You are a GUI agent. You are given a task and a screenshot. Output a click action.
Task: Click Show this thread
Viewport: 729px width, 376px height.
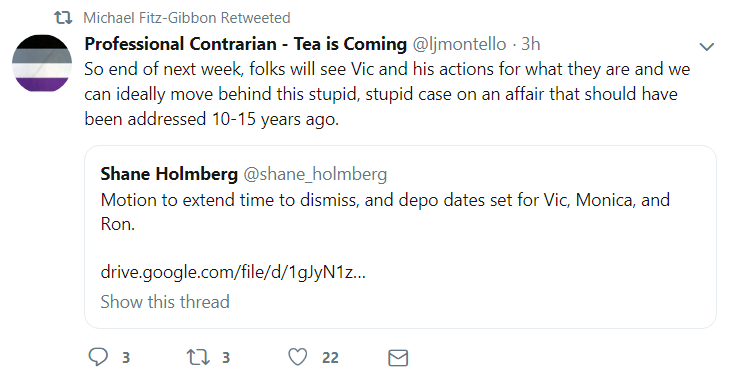(165, 302)
